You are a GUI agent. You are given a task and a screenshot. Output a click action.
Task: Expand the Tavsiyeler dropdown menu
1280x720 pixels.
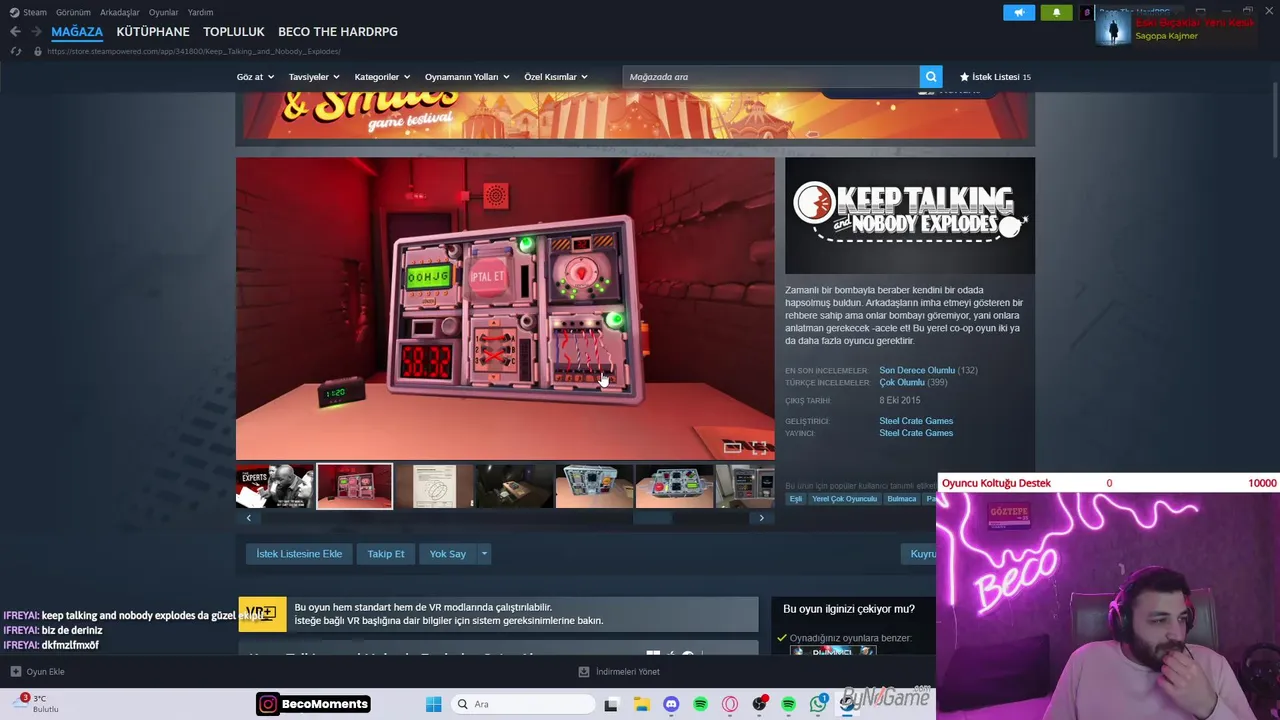(314, 77)
